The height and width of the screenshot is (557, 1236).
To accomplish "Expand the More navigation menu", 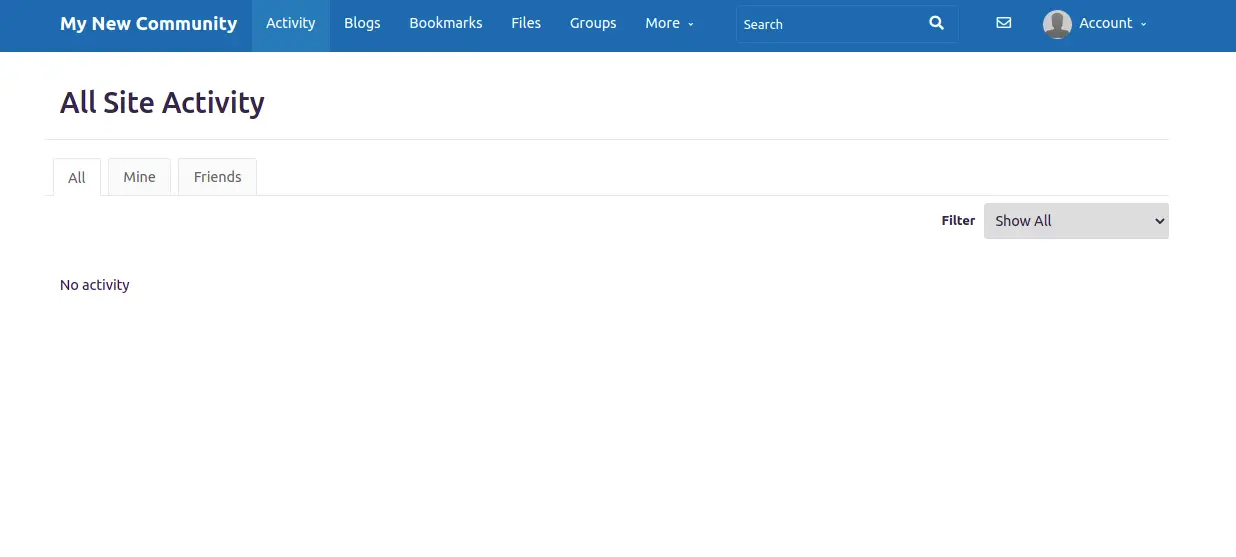I will tap(669, 23).
